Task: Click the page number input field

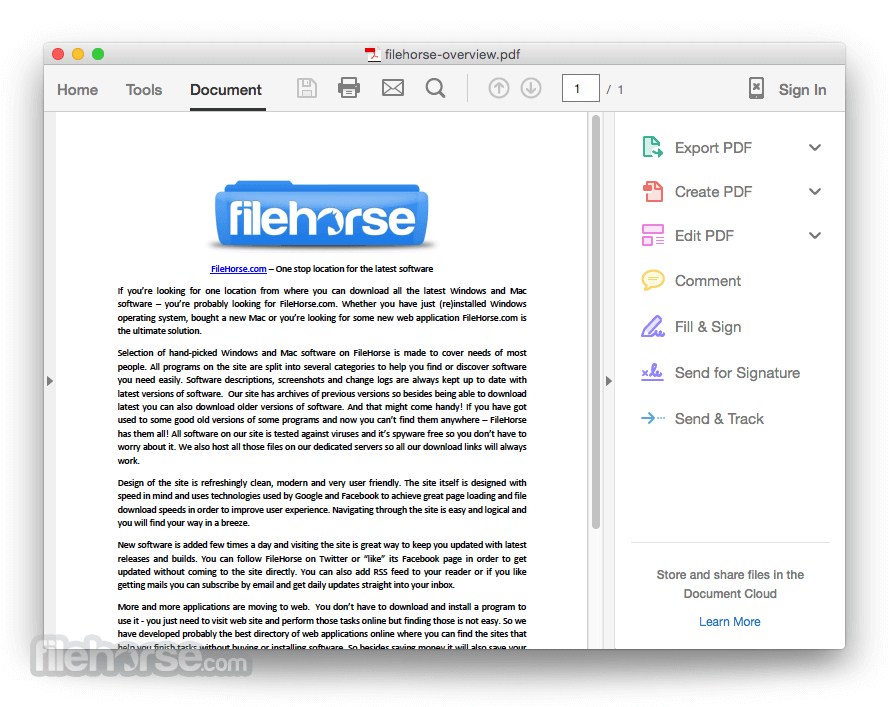Action: pyautogui.click(x=580, y=89)
